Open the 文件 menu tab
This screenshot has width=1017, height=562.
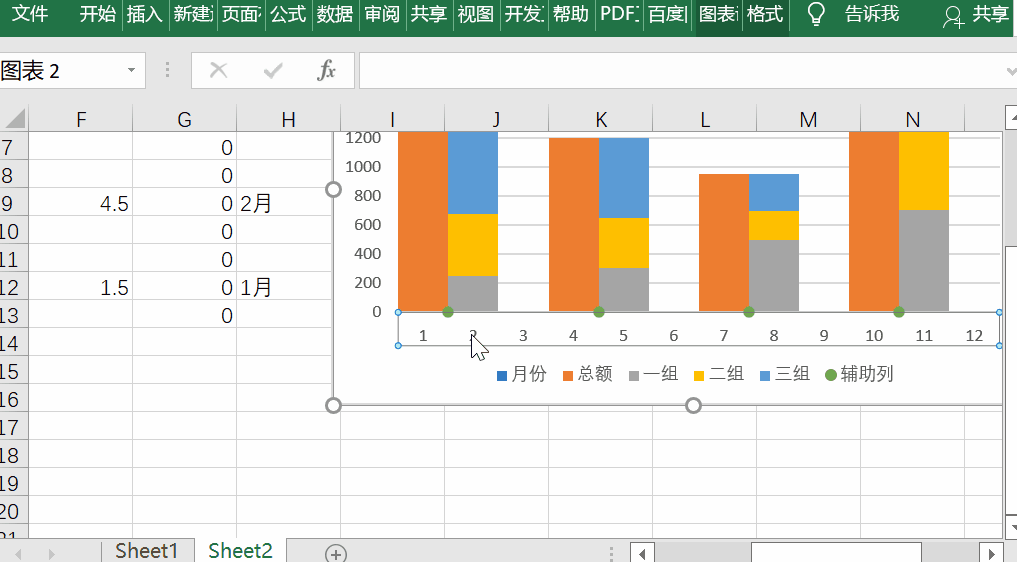click(30, 14)
